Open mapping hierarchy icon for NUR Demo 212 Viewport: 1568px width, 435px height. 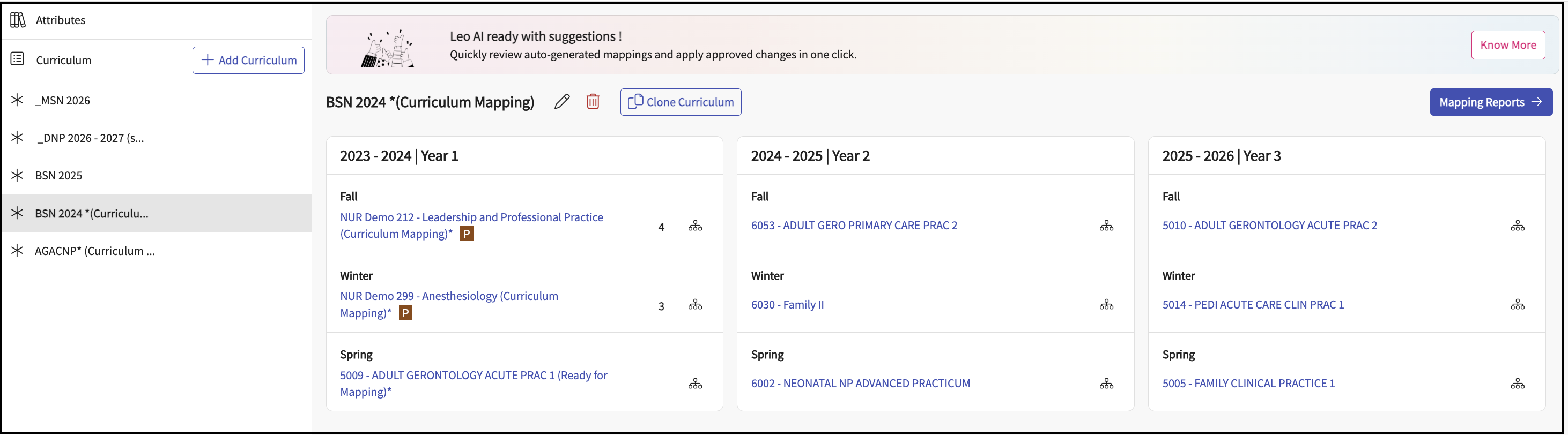coord(694,226)
